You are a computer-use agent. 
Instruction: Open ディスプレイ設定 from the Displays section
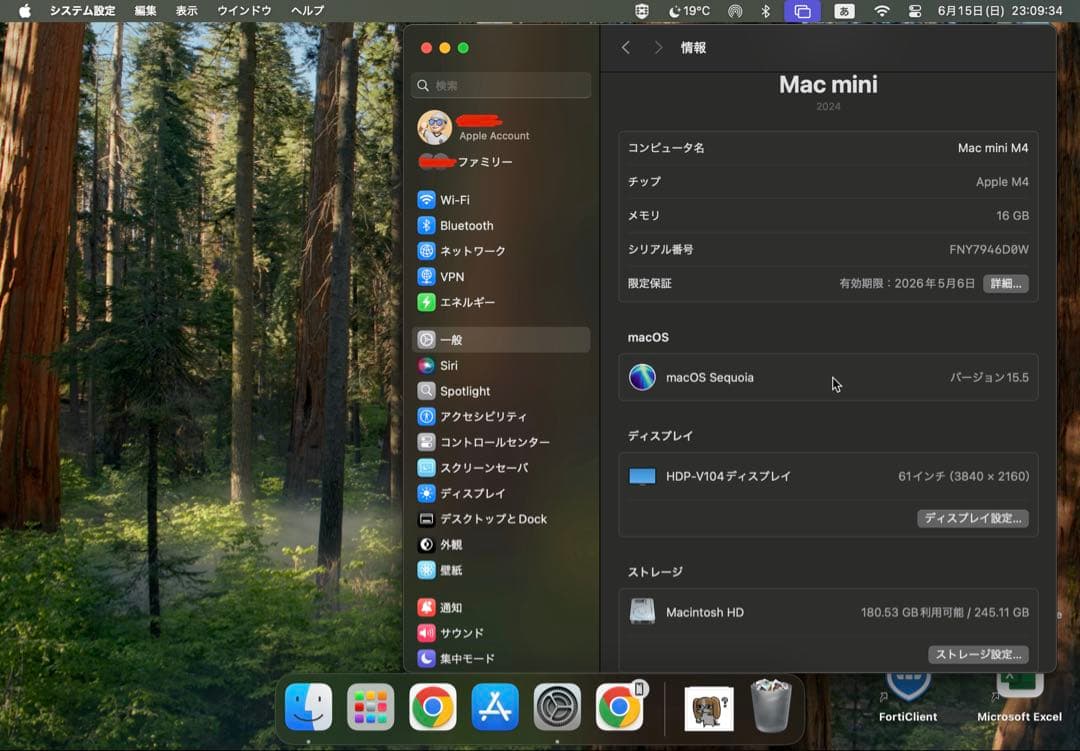[972, 518]
